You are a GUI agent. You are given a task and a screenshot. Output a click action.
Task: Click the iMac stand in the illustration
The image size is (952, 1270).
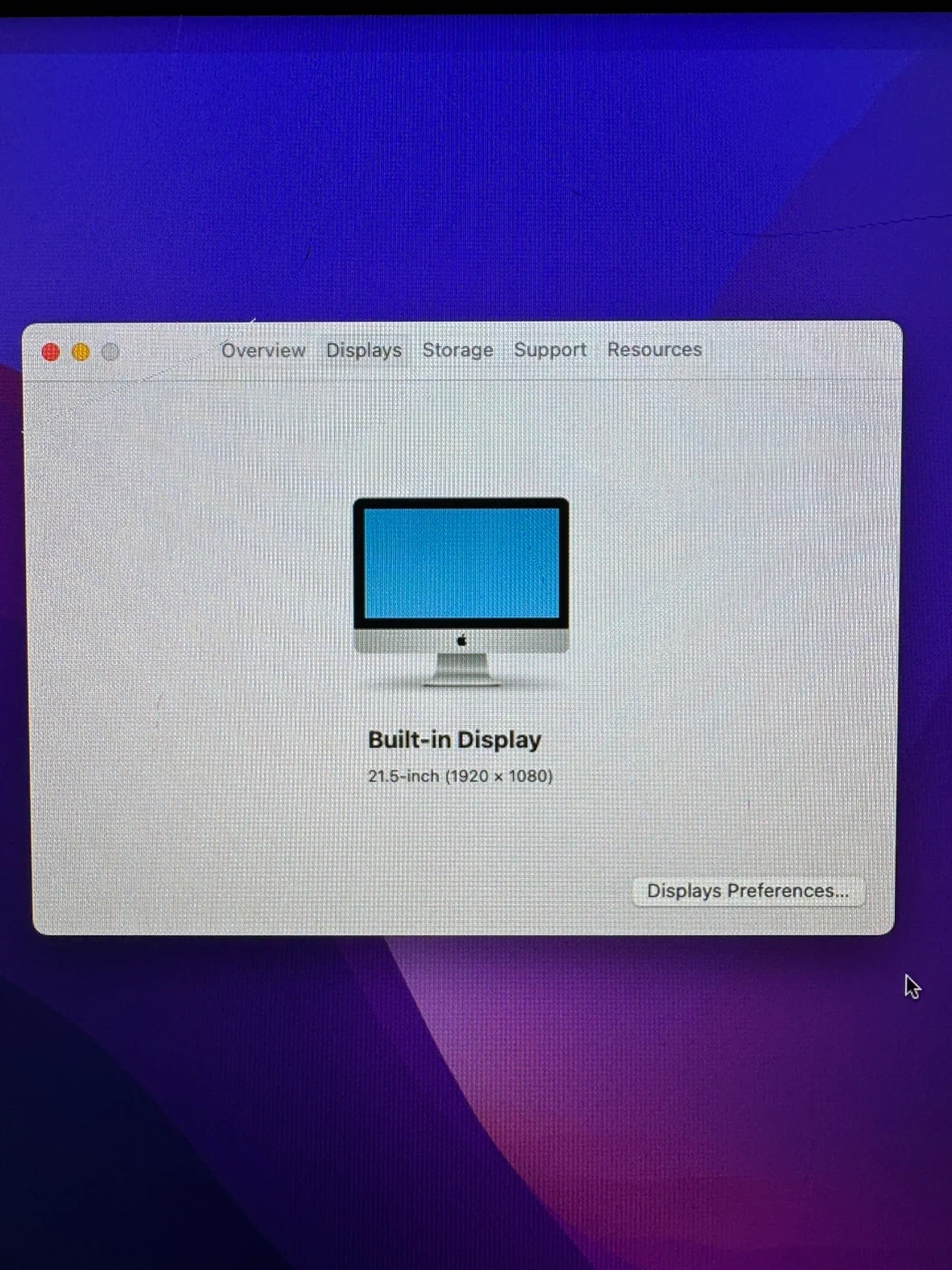pos(461,669)
